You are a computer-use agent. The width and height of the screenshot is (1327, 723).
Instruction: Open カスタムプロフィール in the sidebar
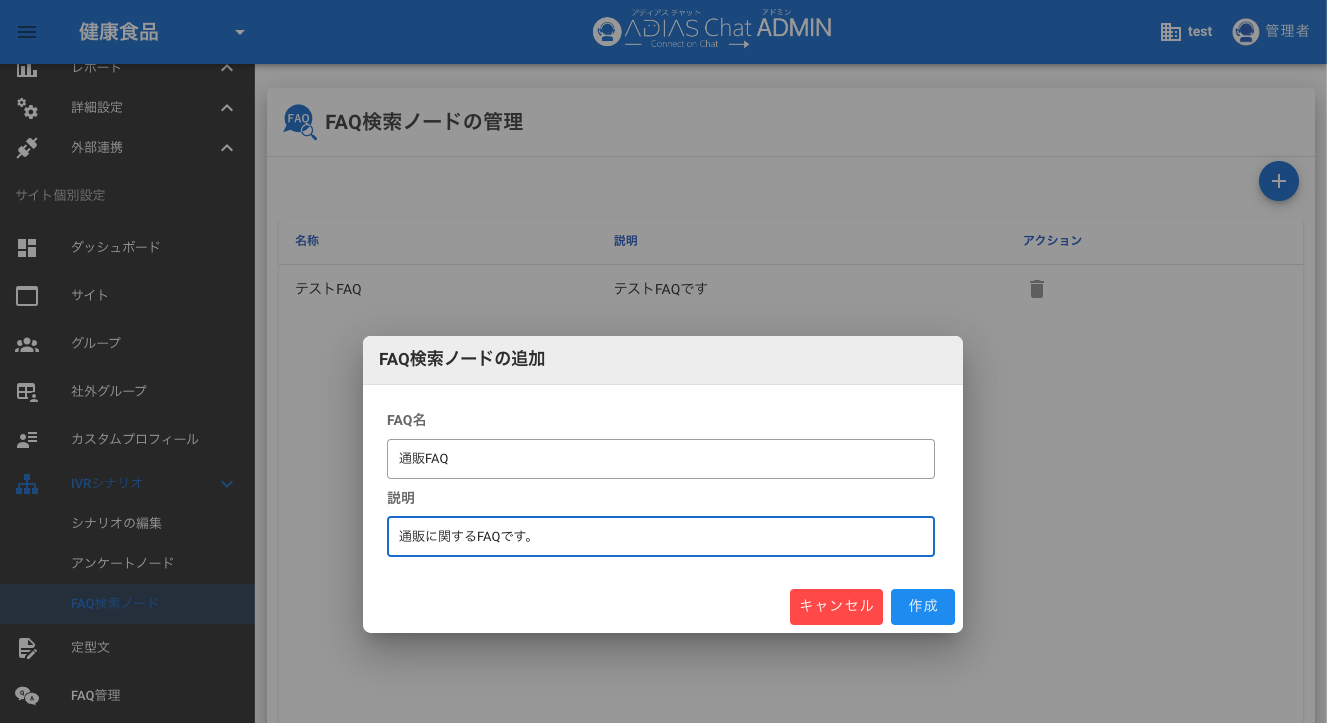[x=134, y=439]
